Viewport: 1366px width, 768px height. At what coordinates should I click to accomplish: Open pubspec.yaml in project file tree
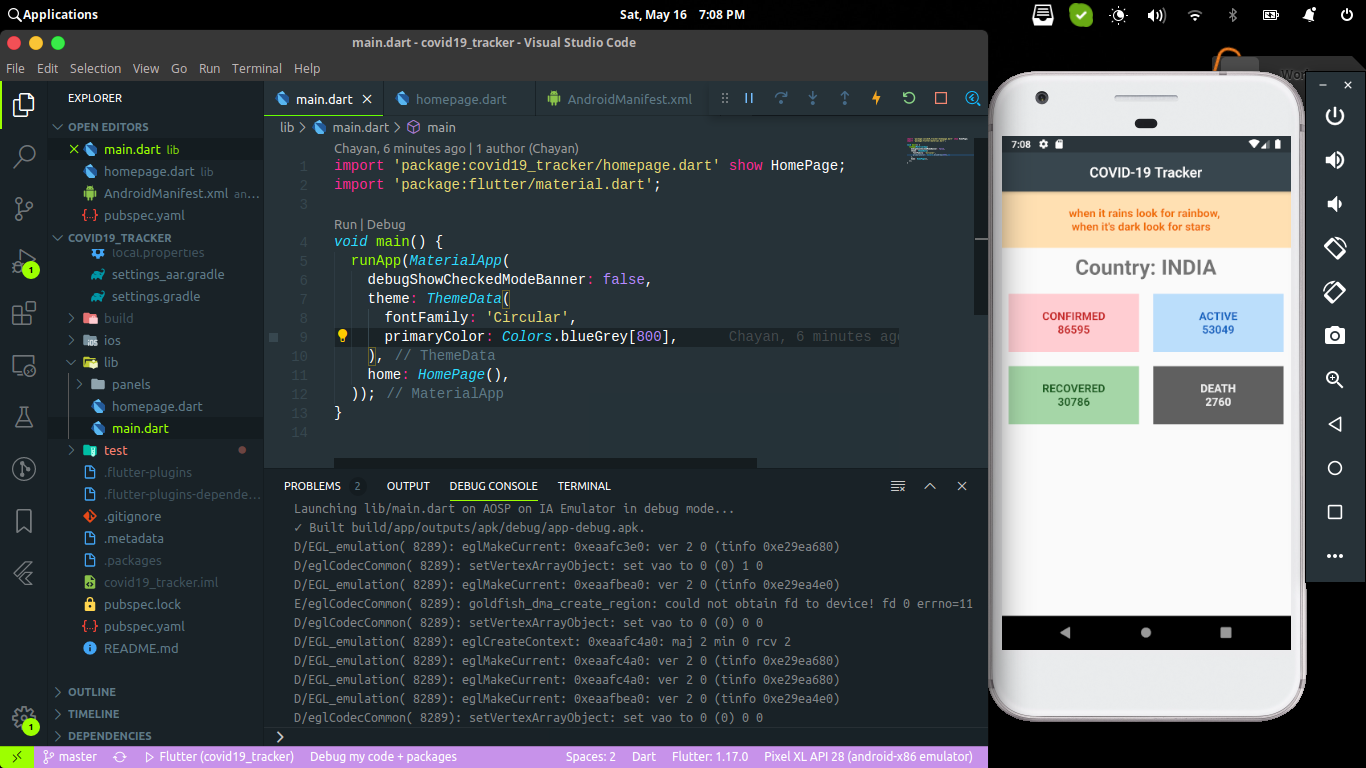coord(144,626)
